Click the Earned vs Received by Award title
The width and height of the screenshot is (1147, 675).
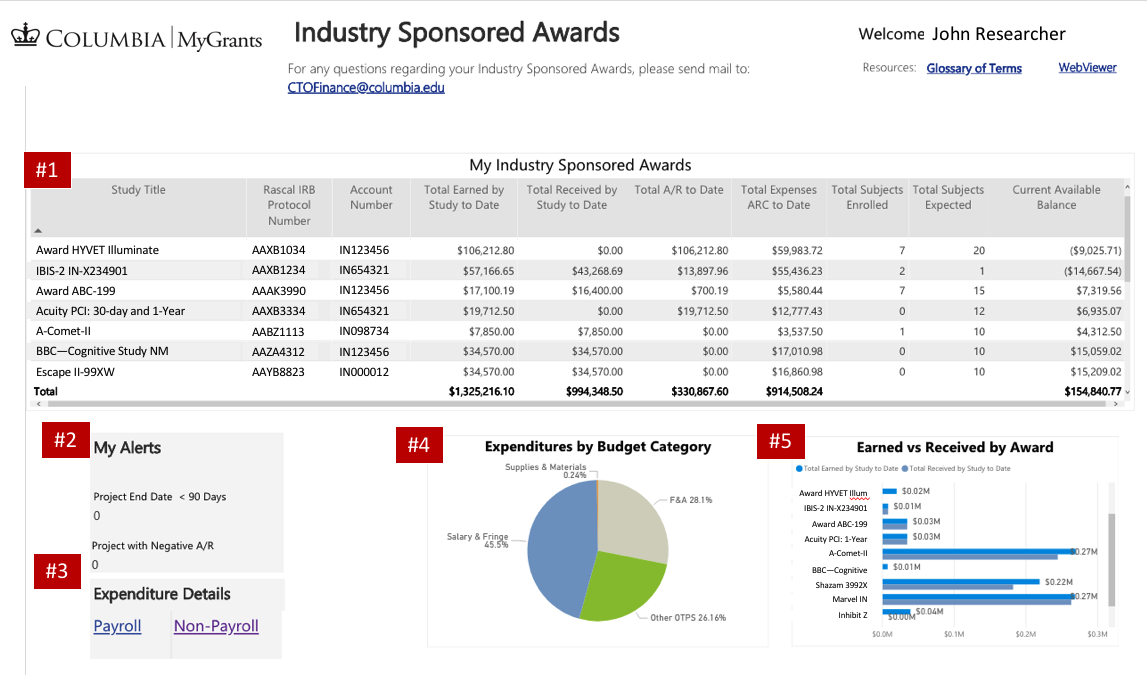[x=955, y=448]
